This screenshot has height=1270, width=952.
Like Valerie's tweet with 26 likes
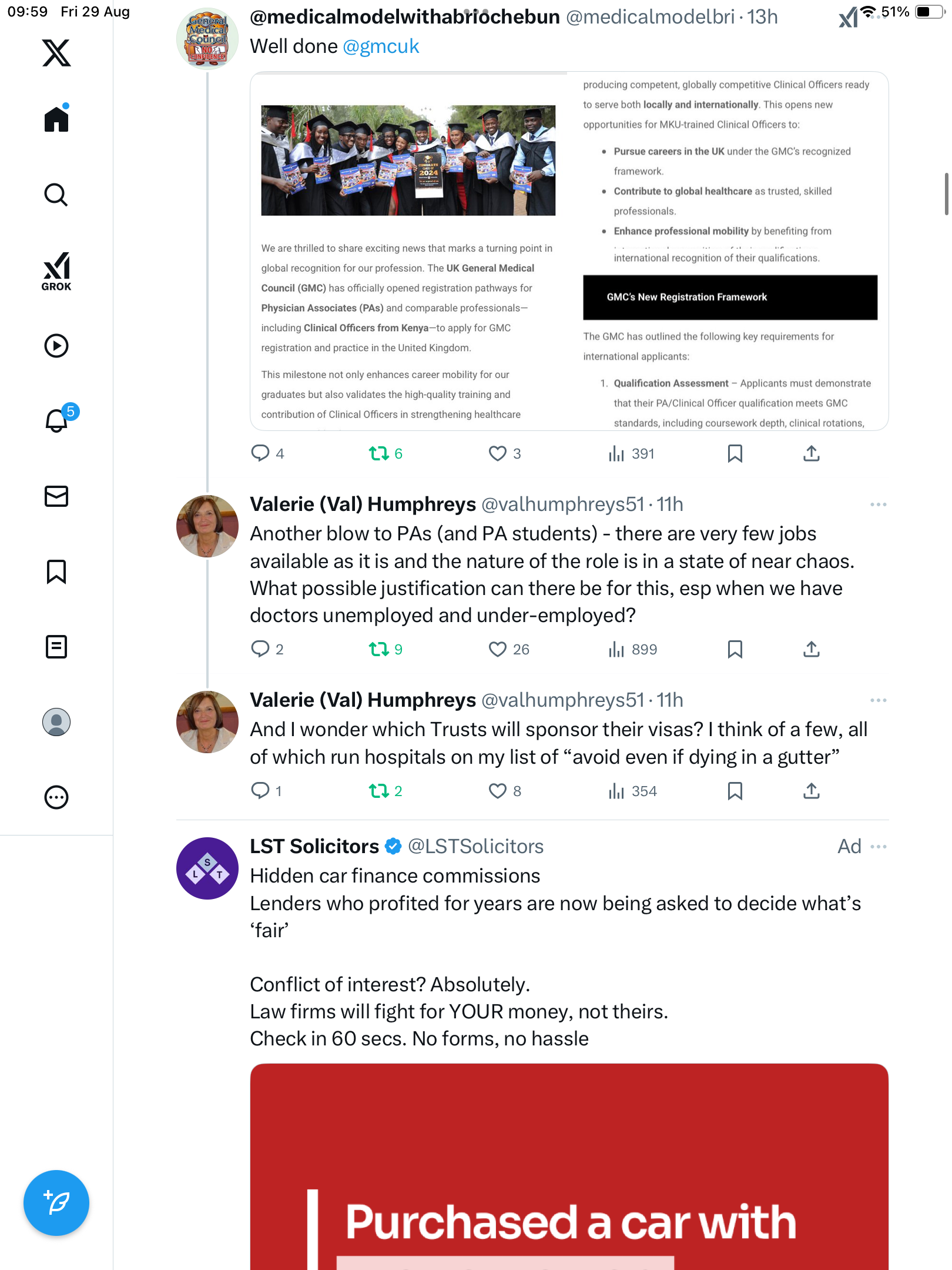click(498, 649)
